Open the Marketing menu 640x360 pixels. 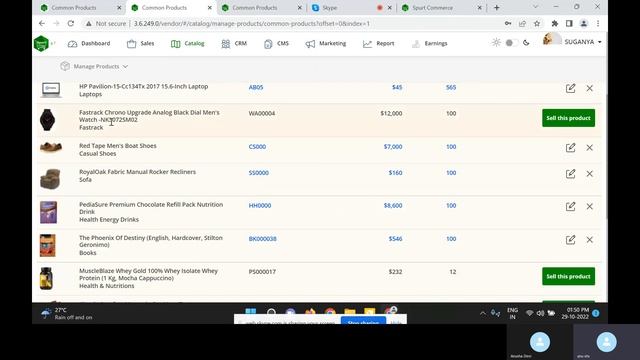(x=326, y=43)
